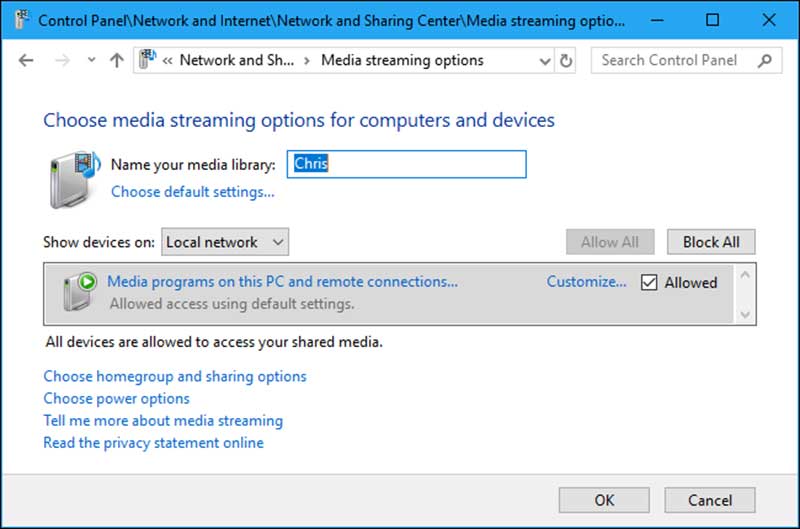The image size is (800, 529).
Task: Open the Customize link for media programs
Action: coord(586,282)
